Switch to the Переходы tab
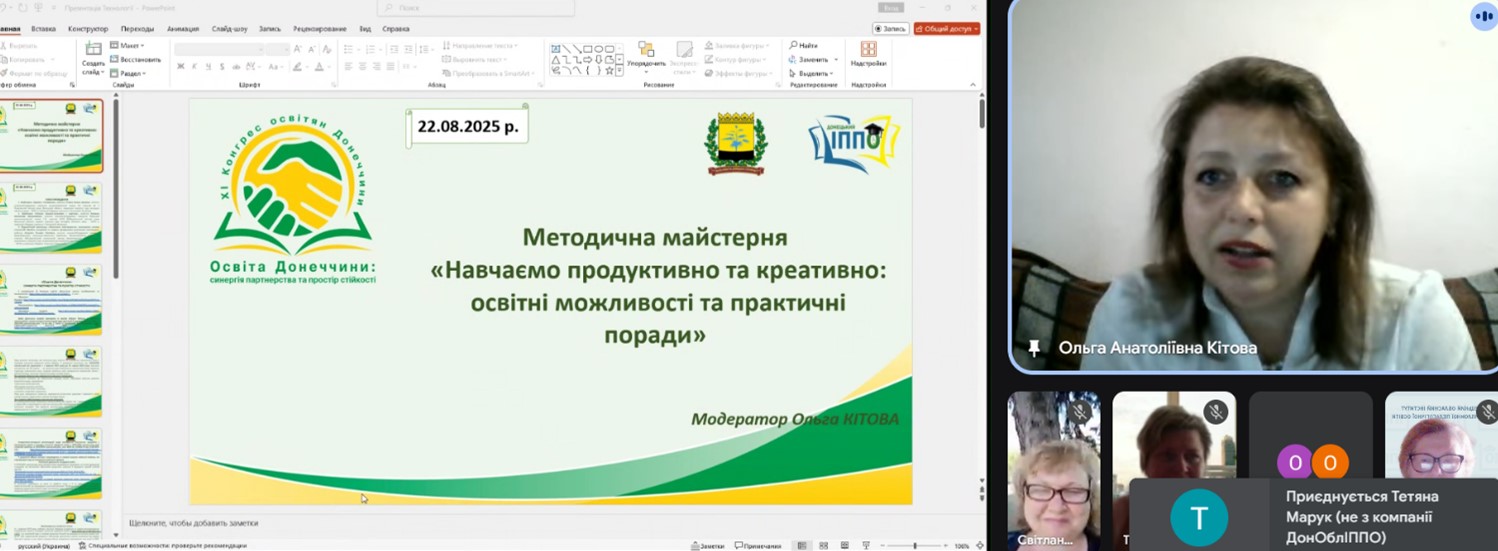Image resolution: width=1498 pixels, height=551 pixels. tap(137, 29)
